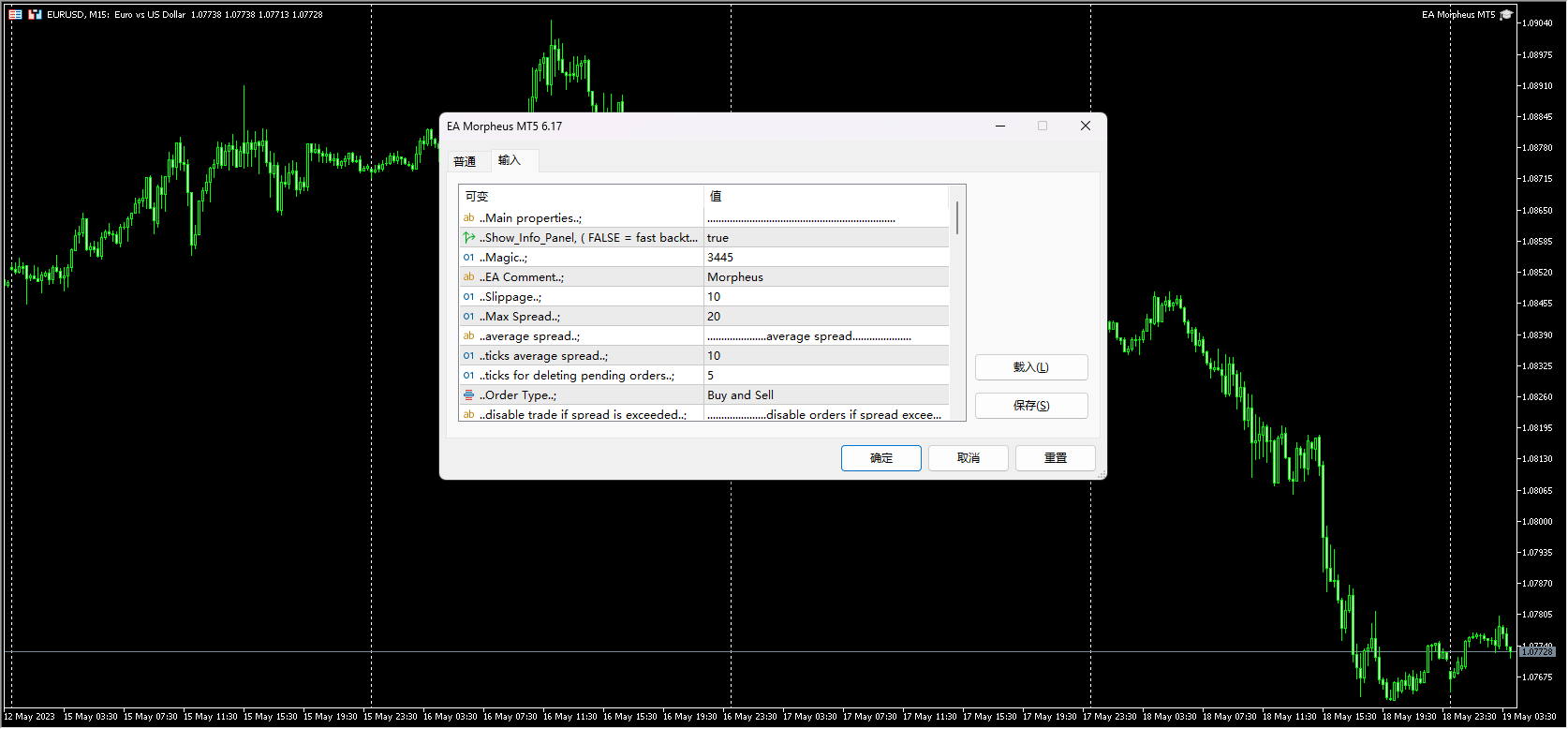Screen dimensions: 1568x729
Task: Toggle the Show_Info_Panel true value
Action: click(x=824, y=238)
